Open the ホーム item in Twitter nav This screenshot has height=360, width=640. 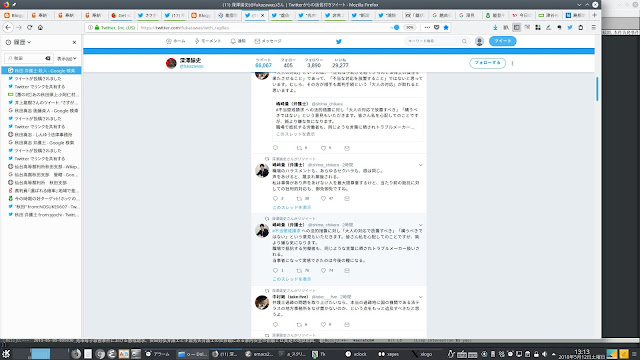[x=176, y=41]
